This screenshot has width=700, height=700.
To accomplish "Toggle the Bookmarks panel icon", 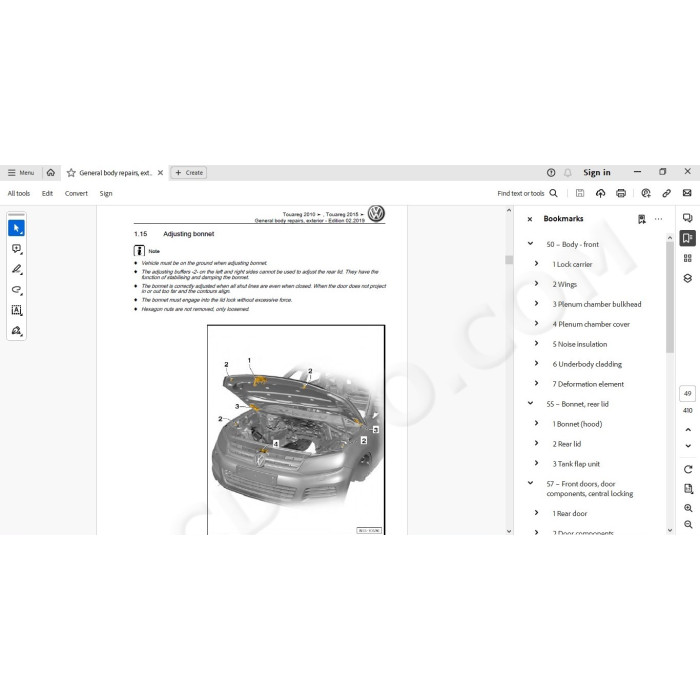I will click(688, 238).
